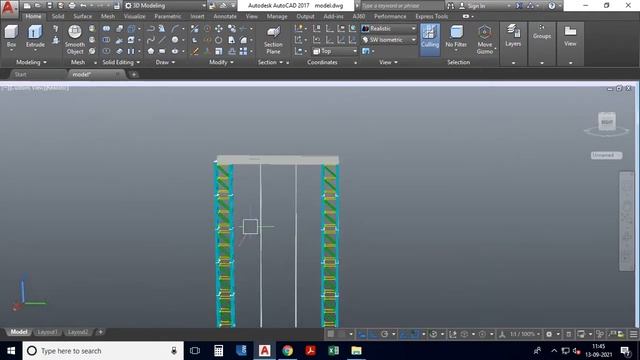Switch to the Visualize ribbon tab
This screenshot has height=360, width=640.
pyautogui.click(x=134, y=16)
